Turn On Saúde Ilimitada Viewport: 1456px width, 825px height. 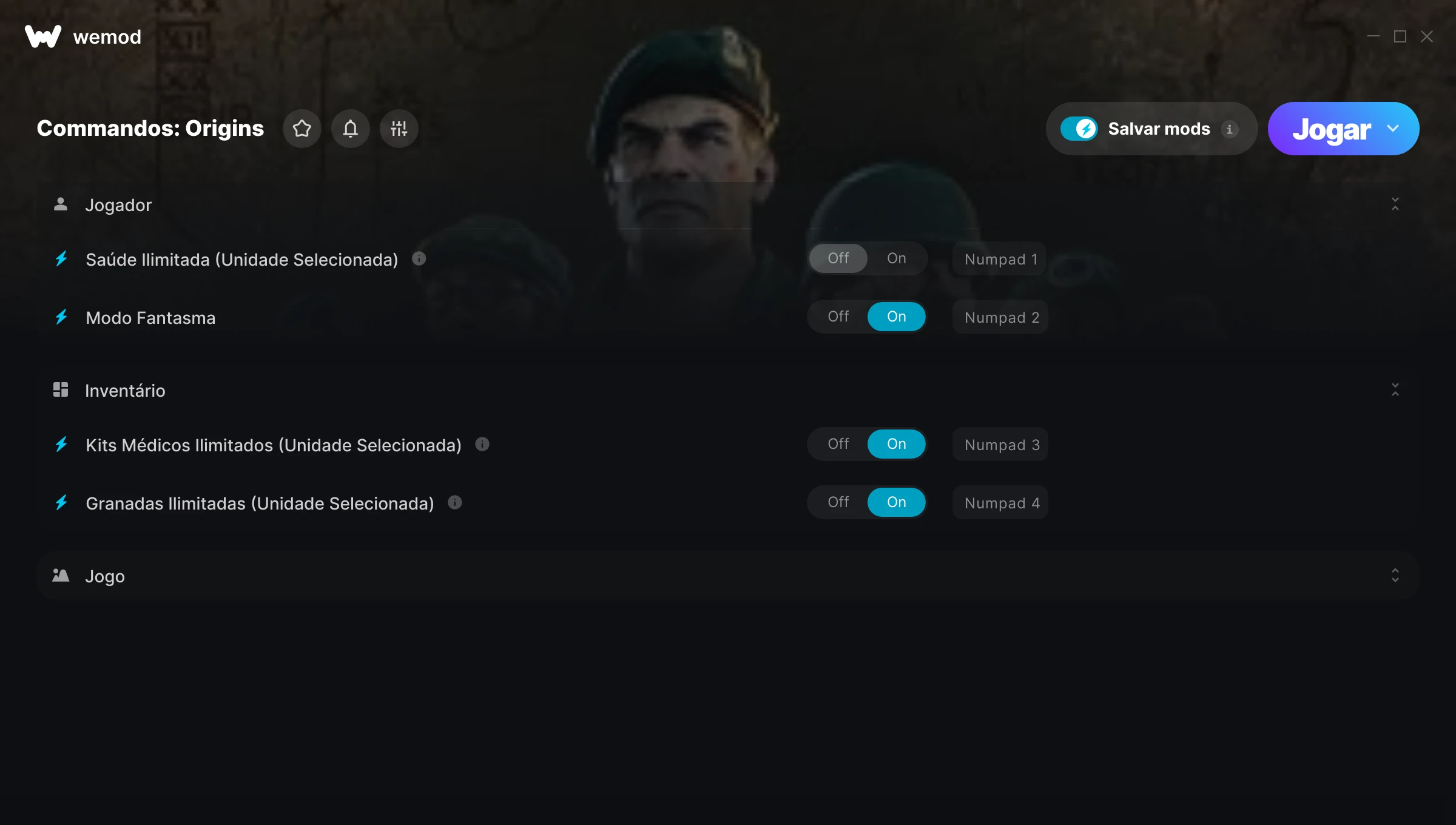point(896,258)
